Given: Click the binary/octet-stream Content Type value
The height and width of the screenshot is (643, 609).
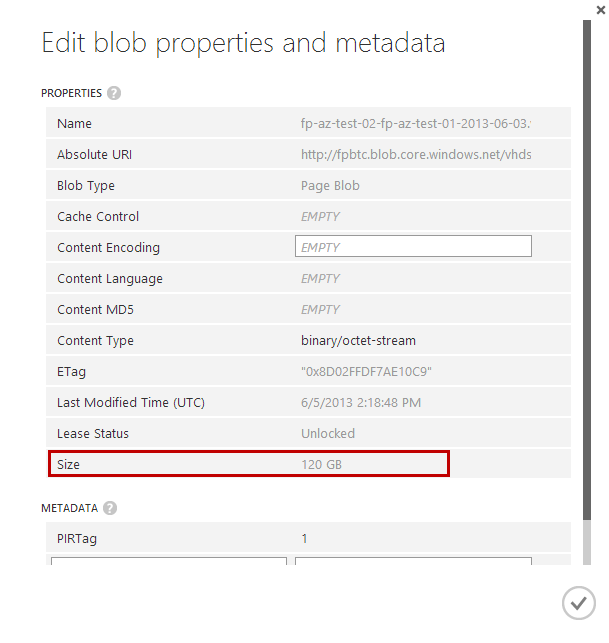Looking at the screenshot, I should (x=358, y=341).
